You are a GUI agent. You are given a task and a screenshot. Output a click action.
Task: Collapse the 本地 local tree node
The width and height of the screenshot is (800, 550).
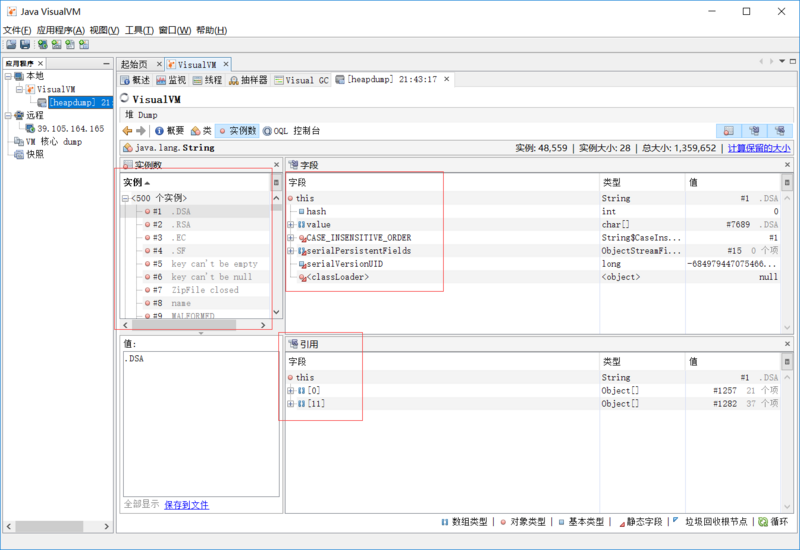click(8, 77)
